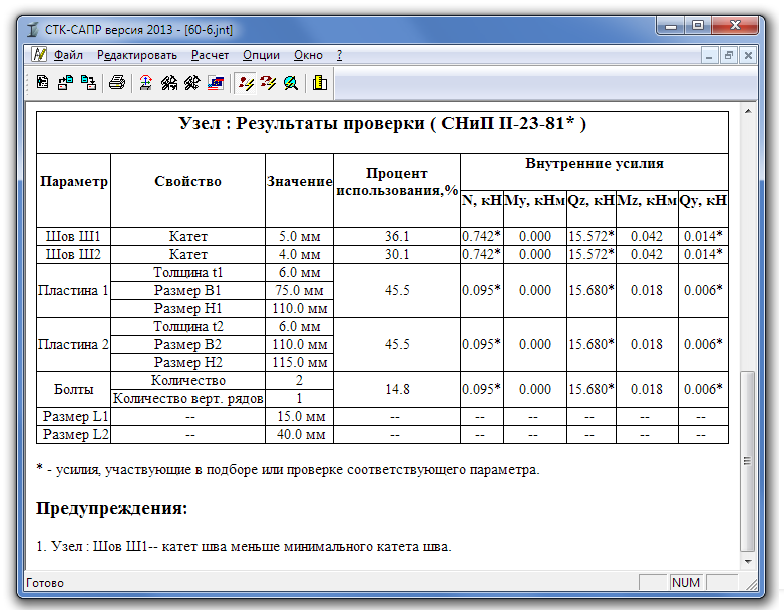Click the pressed red lightning check icon
The image size is (784, 610).
pos(246,83)
